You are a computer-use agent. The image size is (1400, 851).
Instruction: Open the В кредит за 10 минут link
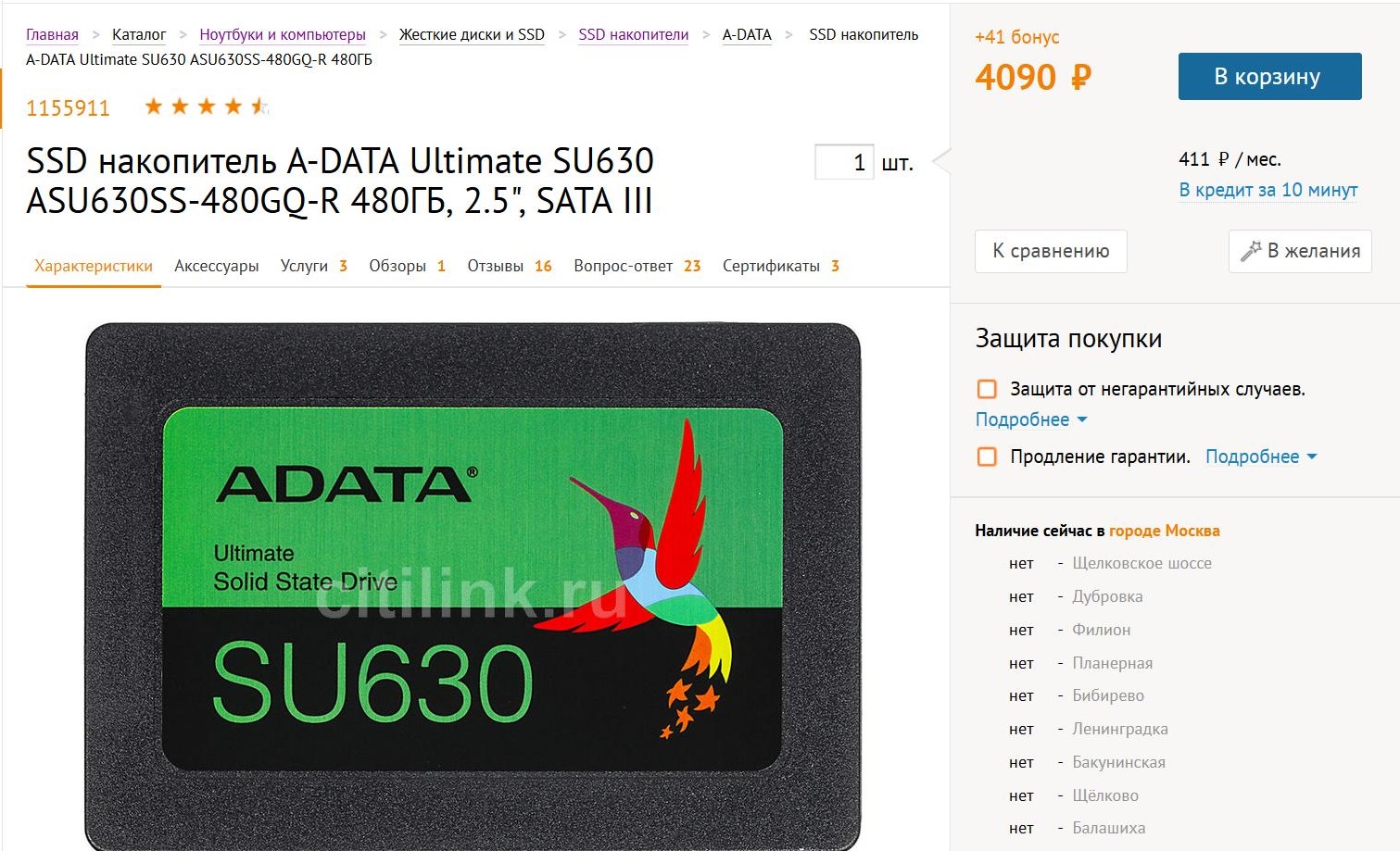[x=1268, y=190]
